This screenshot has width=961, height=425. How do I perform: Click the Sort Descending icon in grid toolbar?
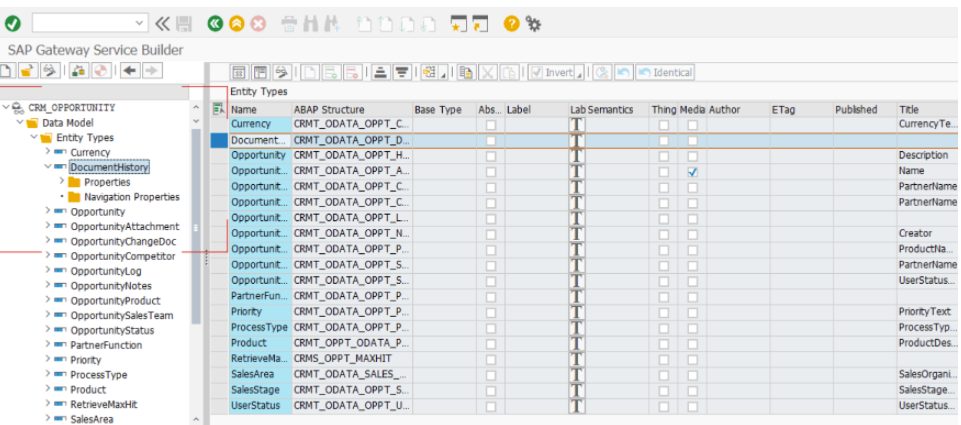(x=401, y=72)
